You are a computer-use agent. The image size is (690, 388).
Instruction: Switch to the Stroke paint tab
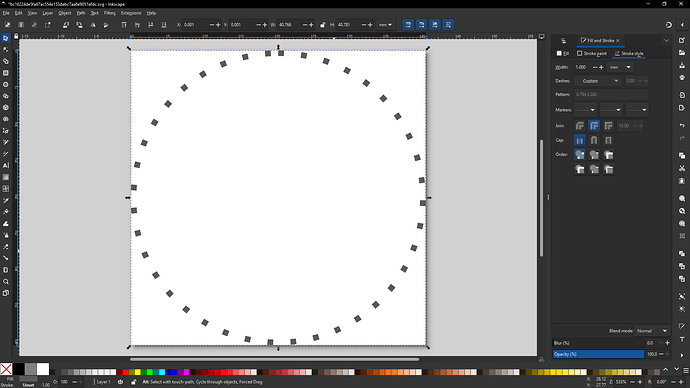tap(592, 54)
